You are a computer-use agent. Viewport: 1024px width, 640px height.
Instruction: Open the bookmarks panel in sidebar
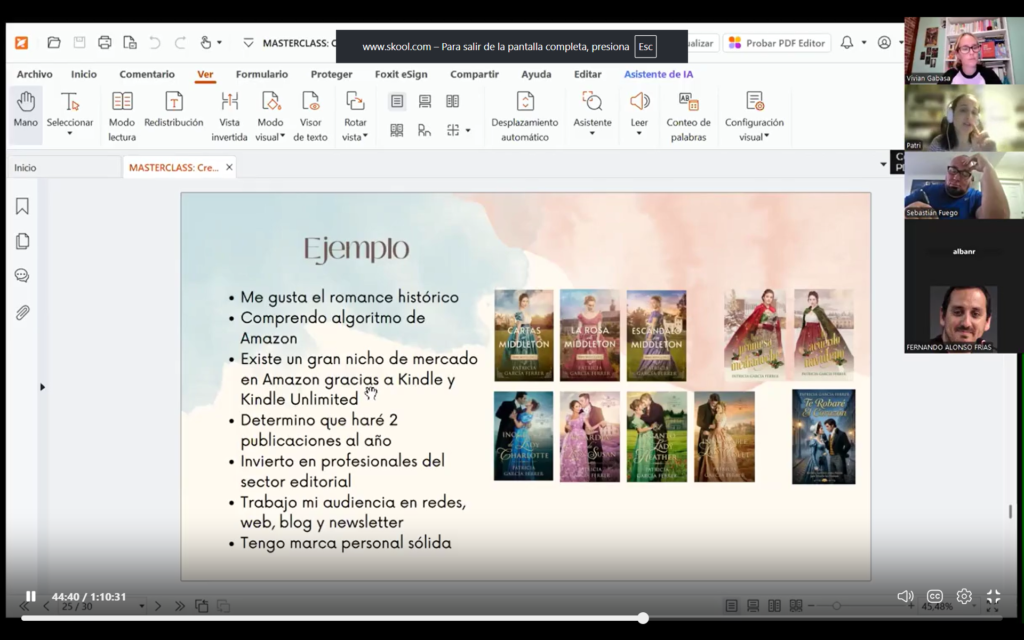[x=22, y=206]
